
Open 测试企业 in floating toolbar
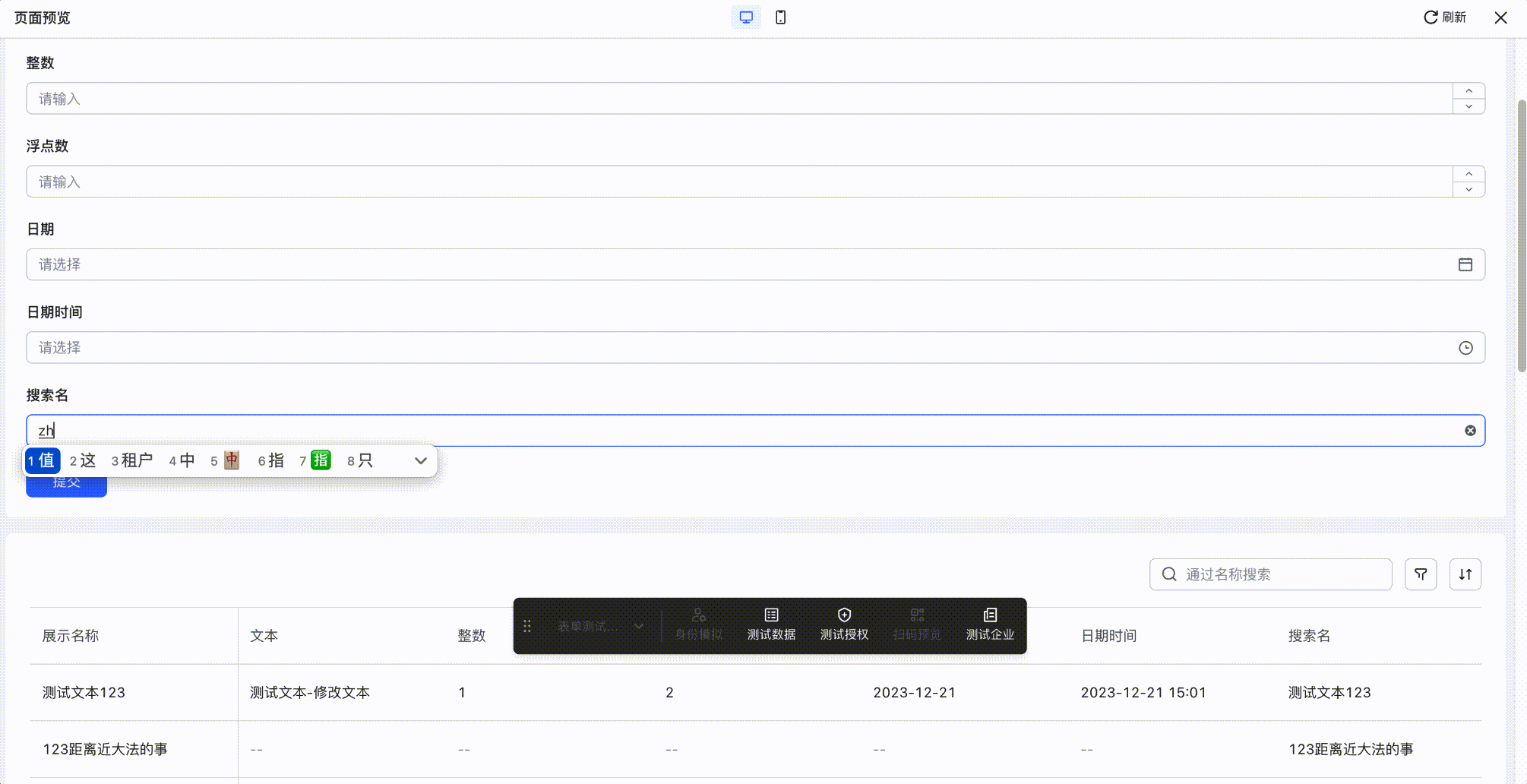[990, 624]
